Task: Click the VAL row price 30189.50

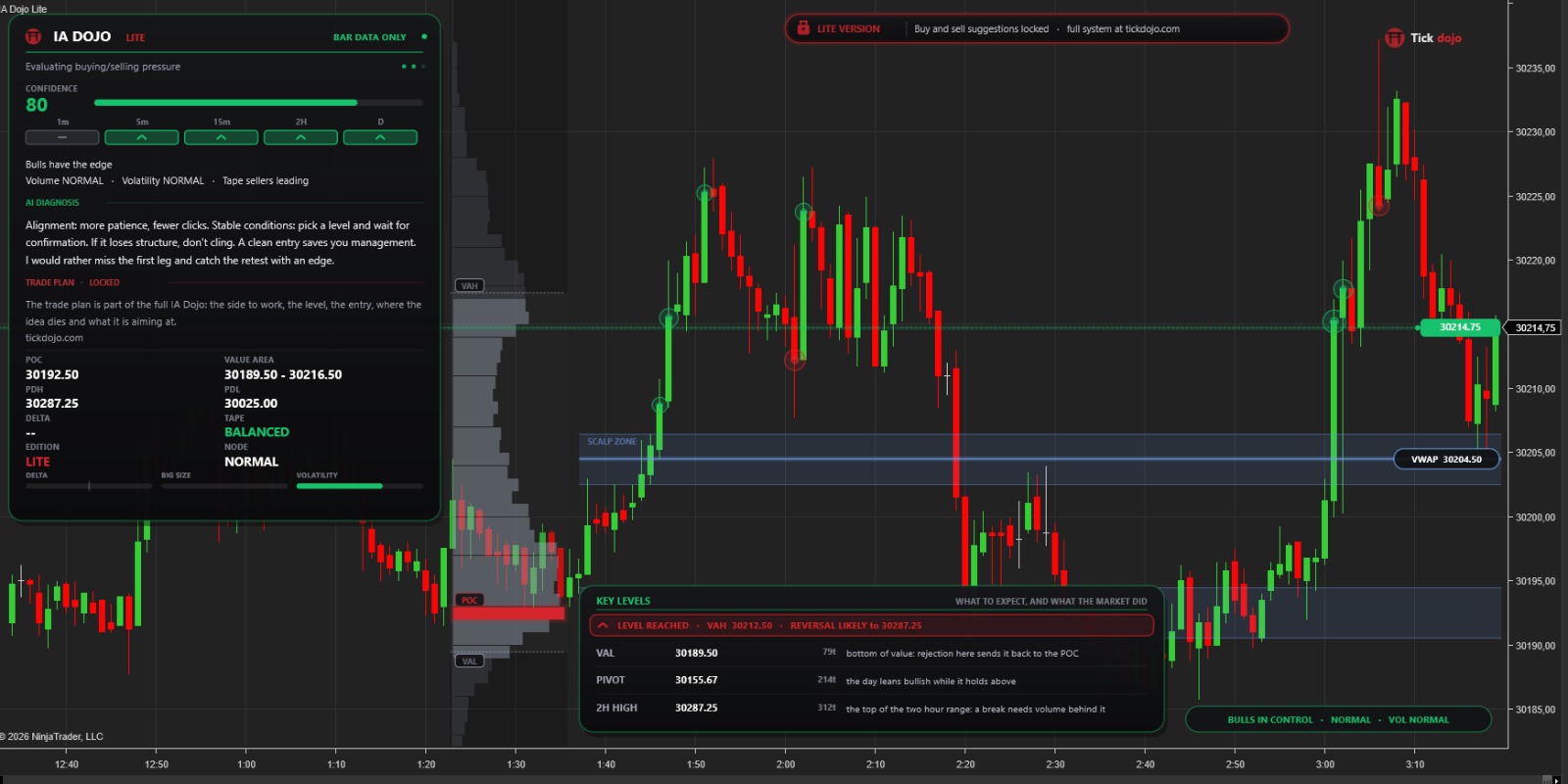Action: coord(696,654)
